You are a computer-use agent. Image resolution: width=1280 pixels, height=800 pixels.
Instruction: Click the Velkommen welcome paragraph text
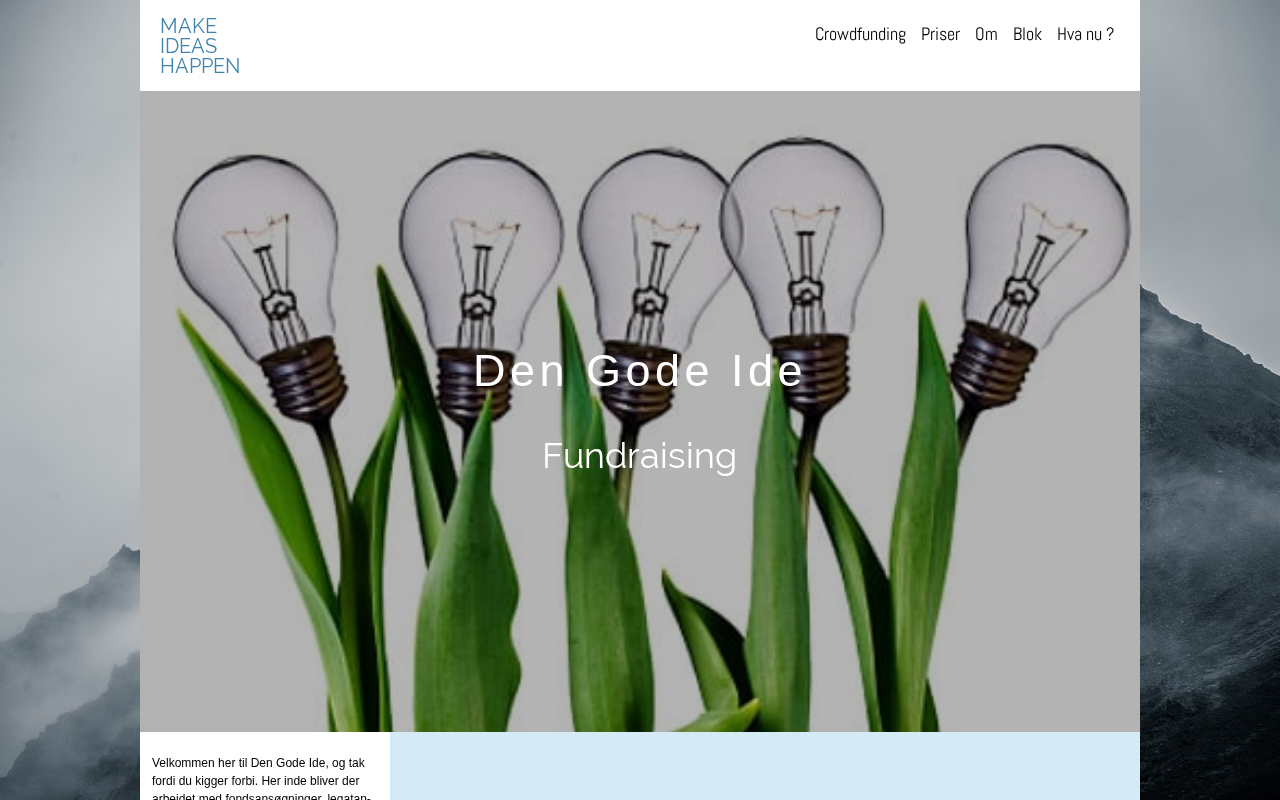264,777
